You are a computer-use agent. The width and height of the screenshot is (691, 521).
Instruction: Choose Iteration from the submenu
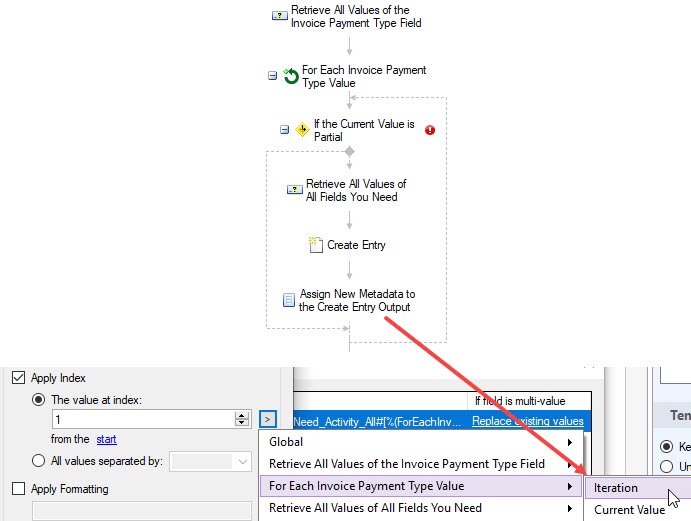point(616,488)
